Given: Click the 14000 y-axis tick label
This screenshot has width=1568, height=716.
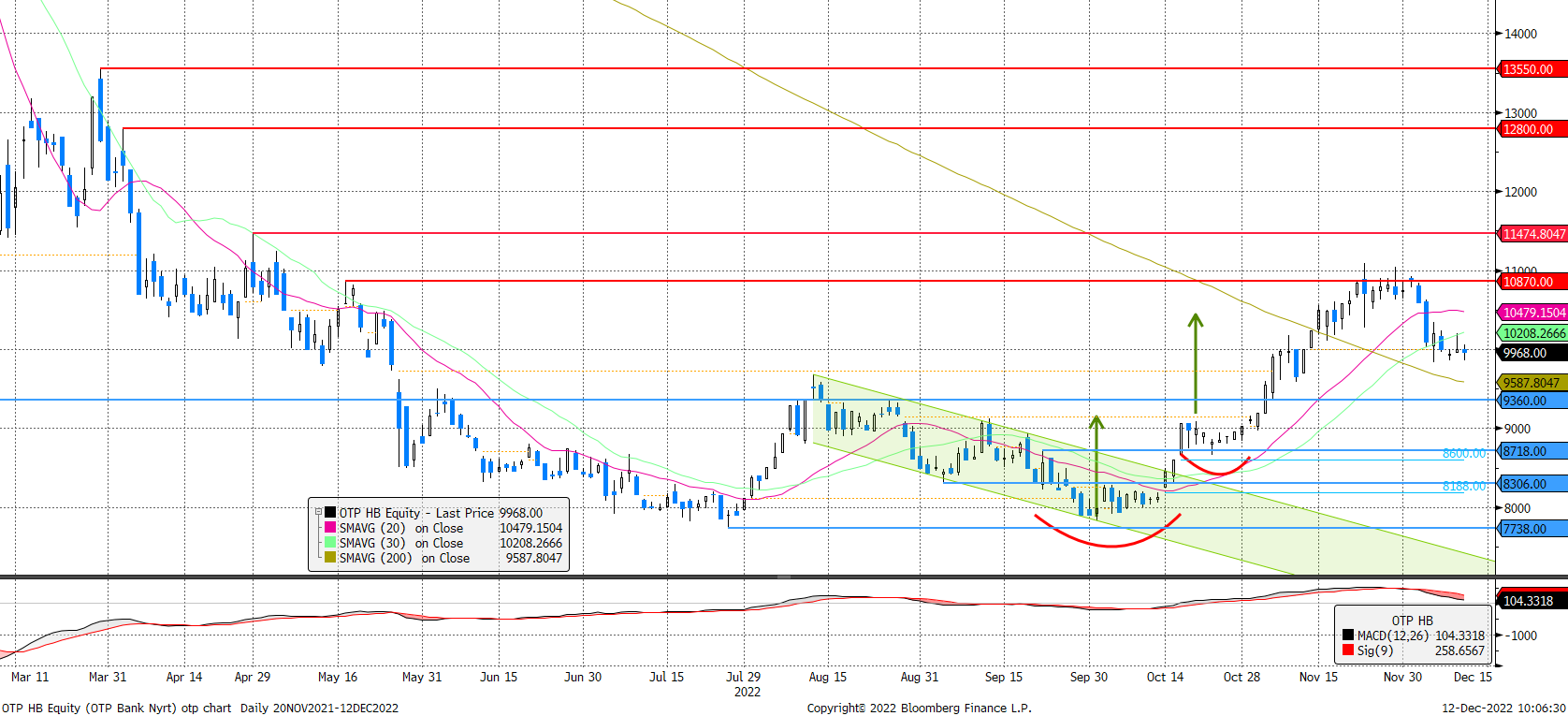Looking at the screenshot, I should click(x=1520, y=34).
